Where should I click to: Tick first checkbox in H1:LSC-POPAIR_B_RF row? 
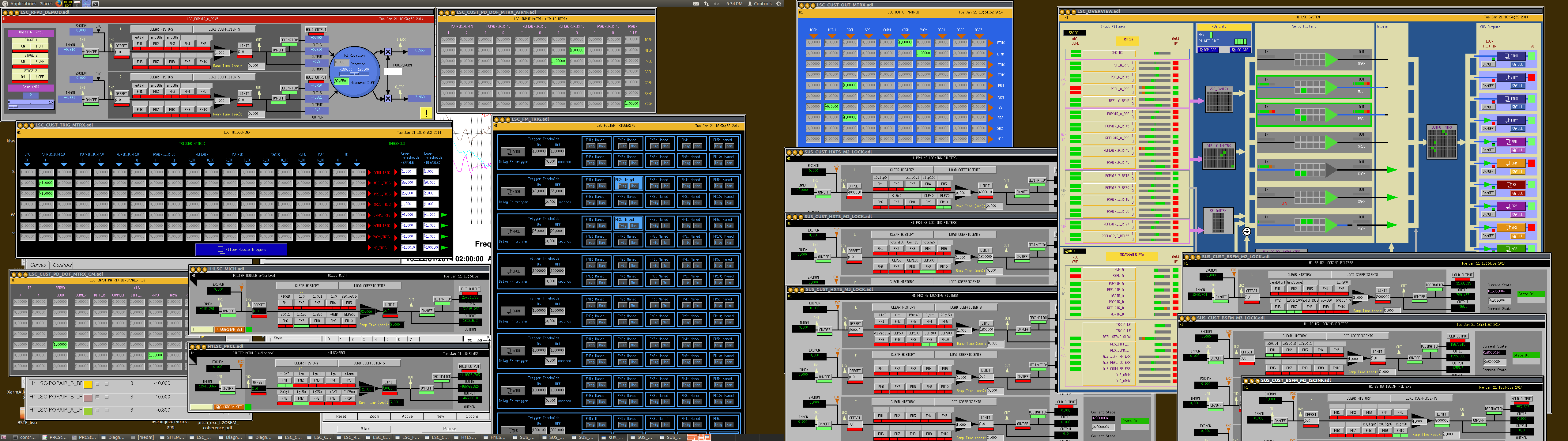pyautogui.click(x=97, y=384)
